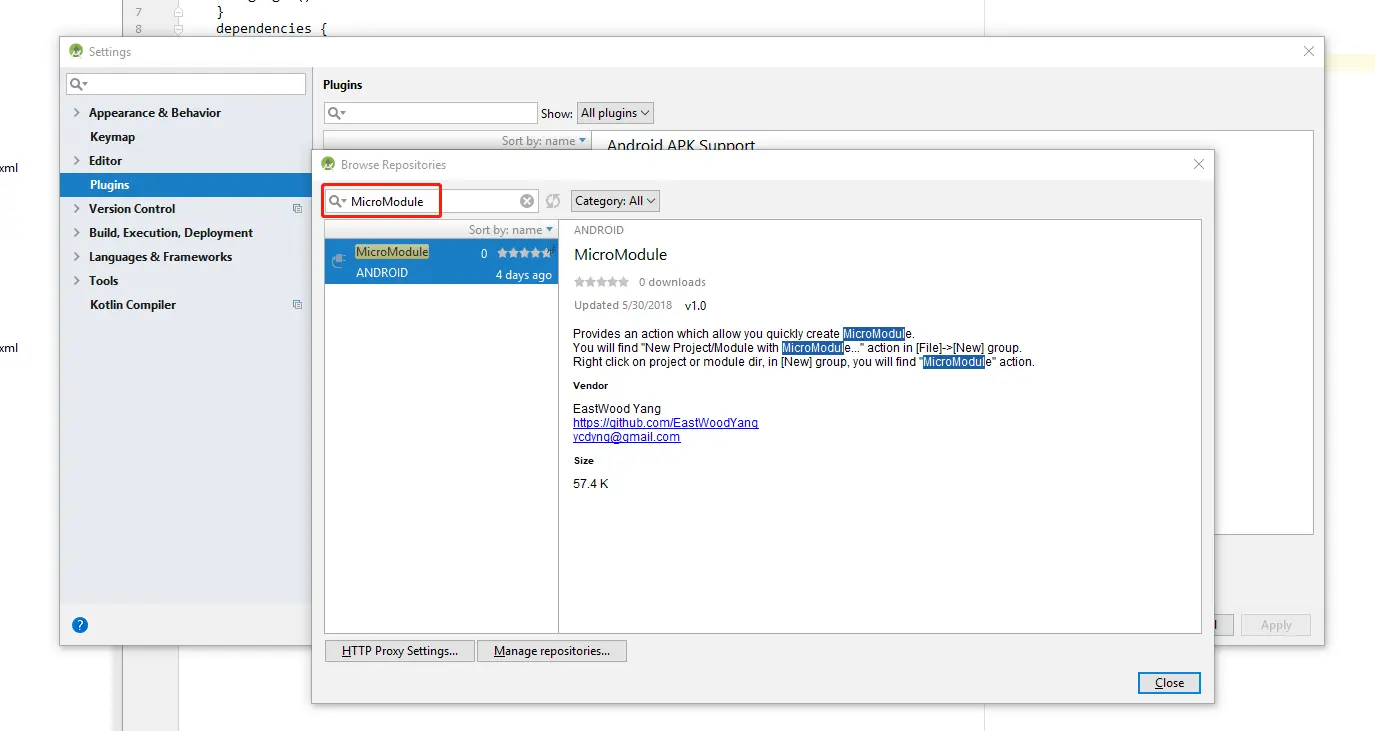Clear the MicroModule search text

coord(527,201)
